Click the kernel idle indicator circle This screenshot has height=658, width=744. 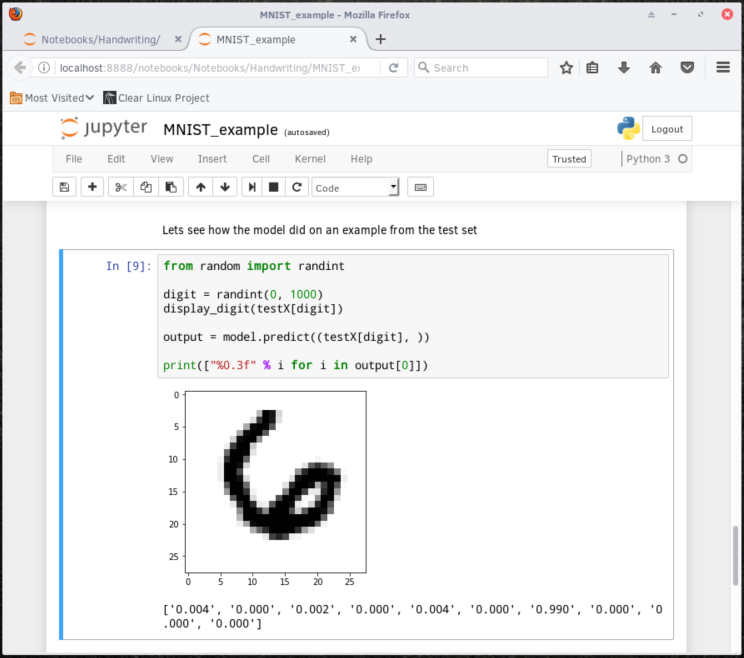682,159
